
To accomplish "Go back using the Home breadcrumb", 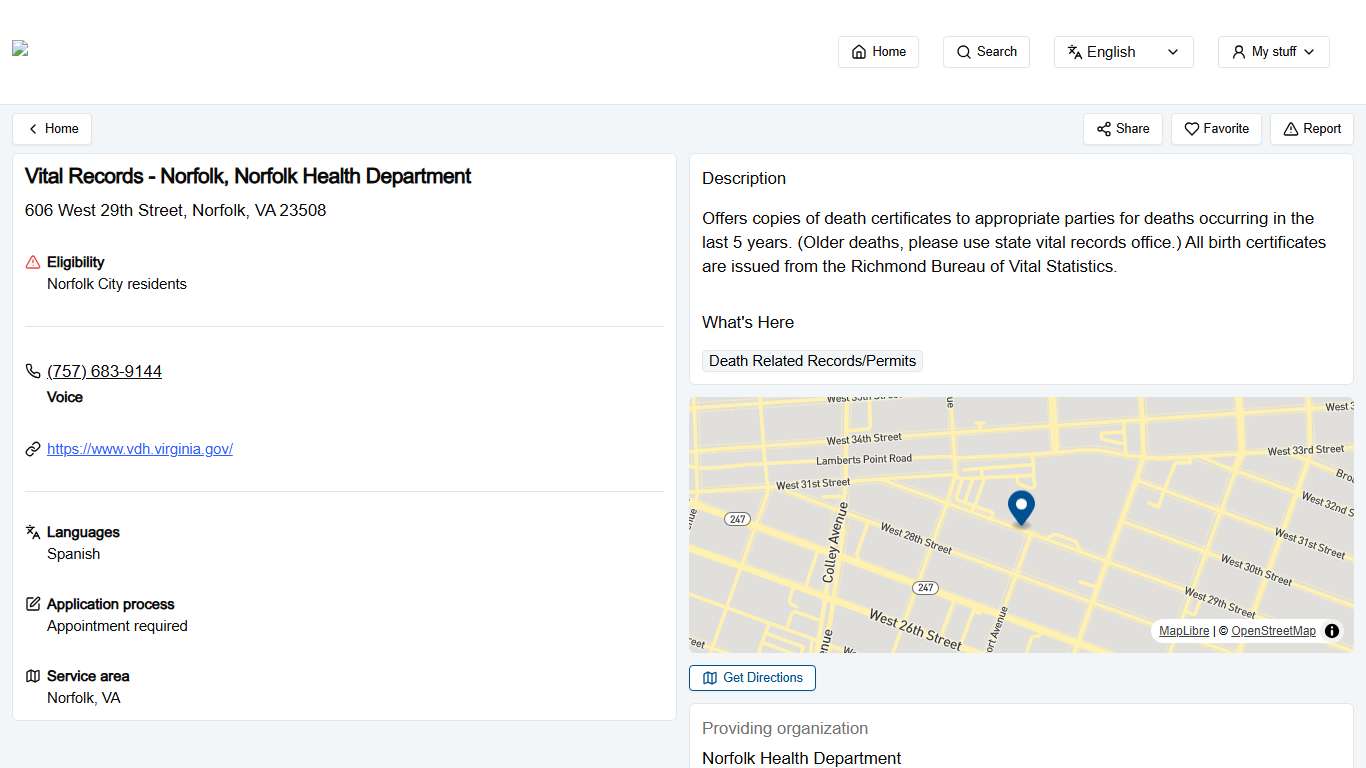I will click(52, 129).
